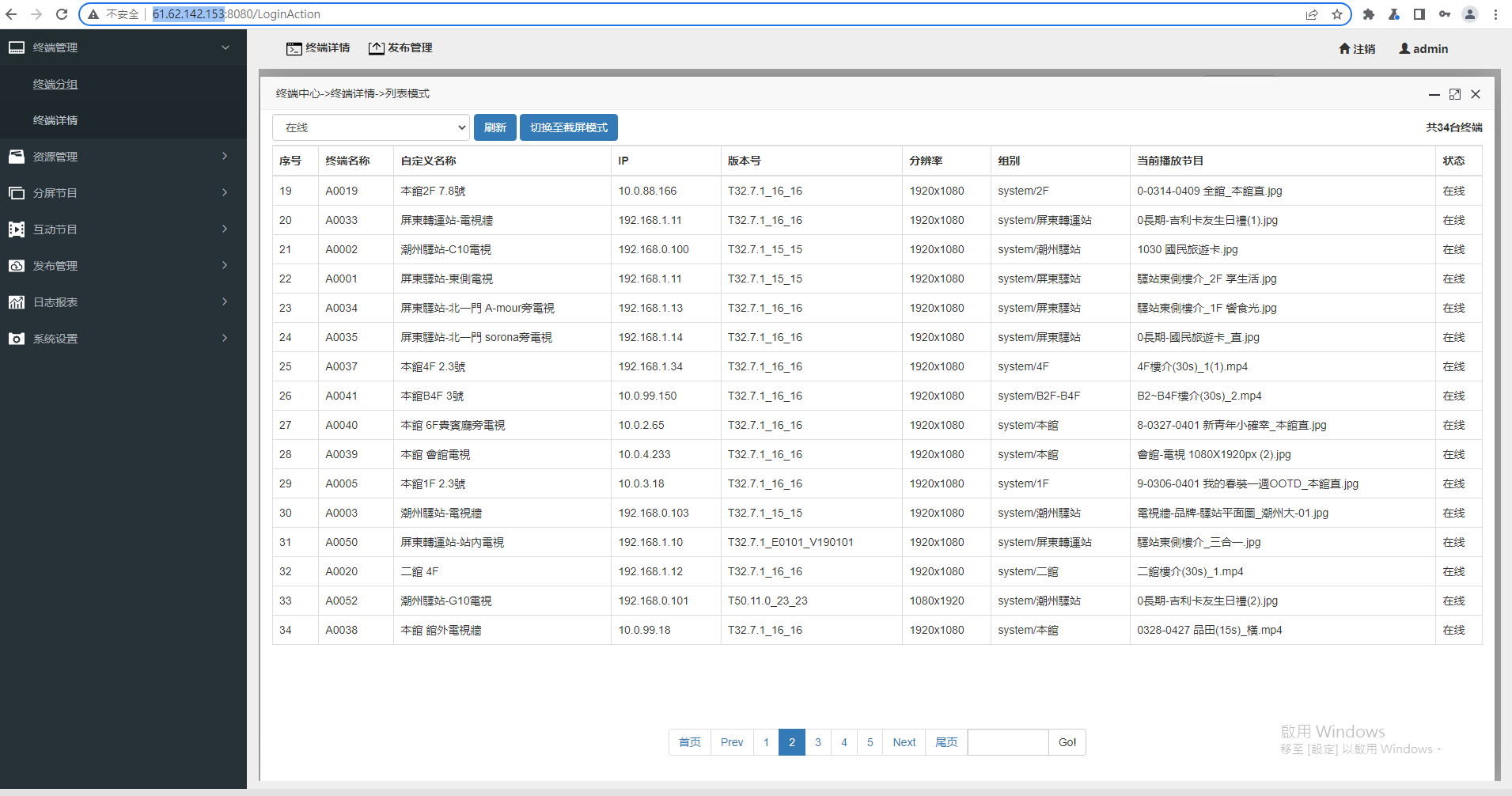
Task: Click the 发布管理 upload icon in top bar
Action: [377, 48]
